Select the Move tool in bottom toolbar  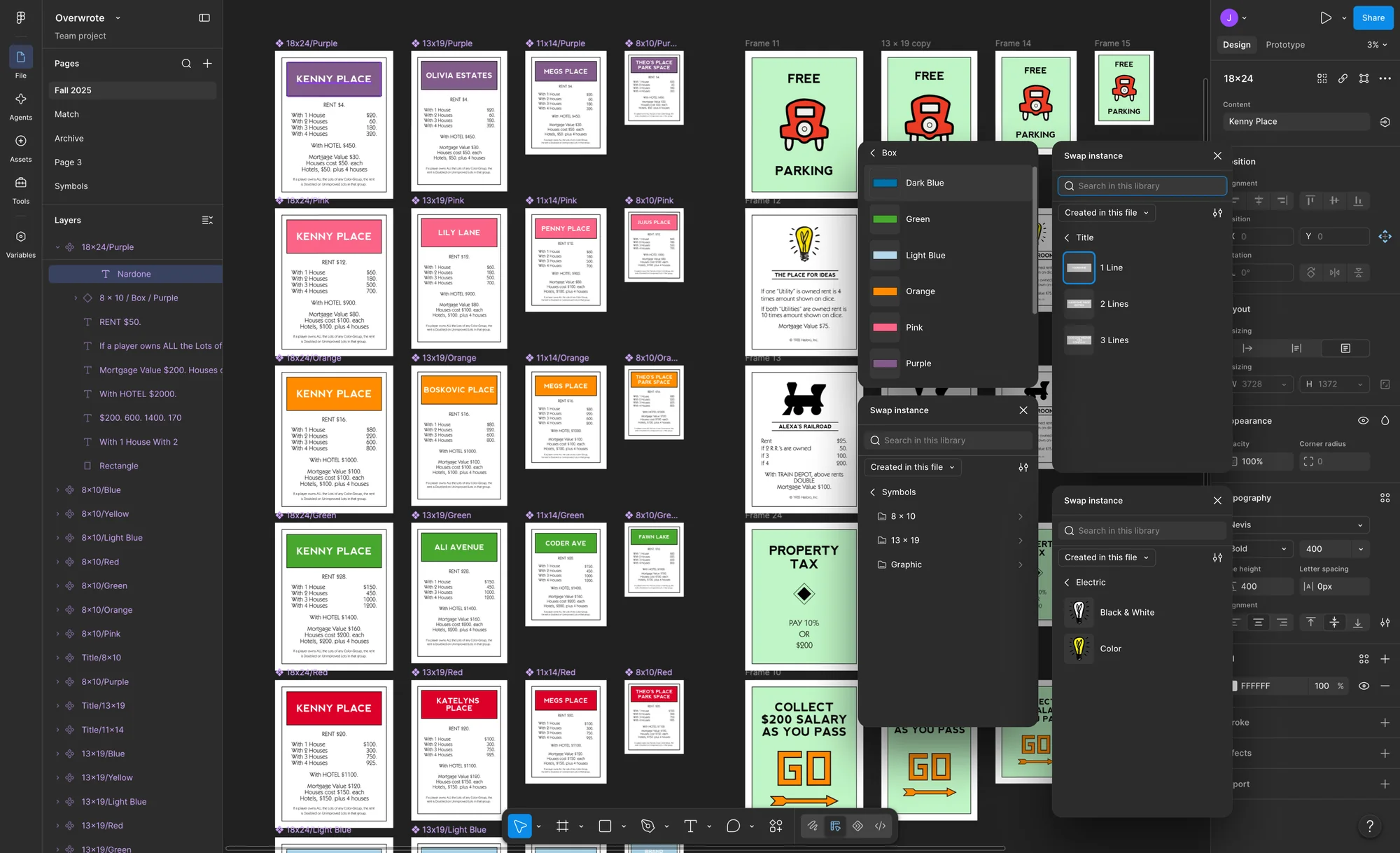pyautogui.click(x=520, y=826)
